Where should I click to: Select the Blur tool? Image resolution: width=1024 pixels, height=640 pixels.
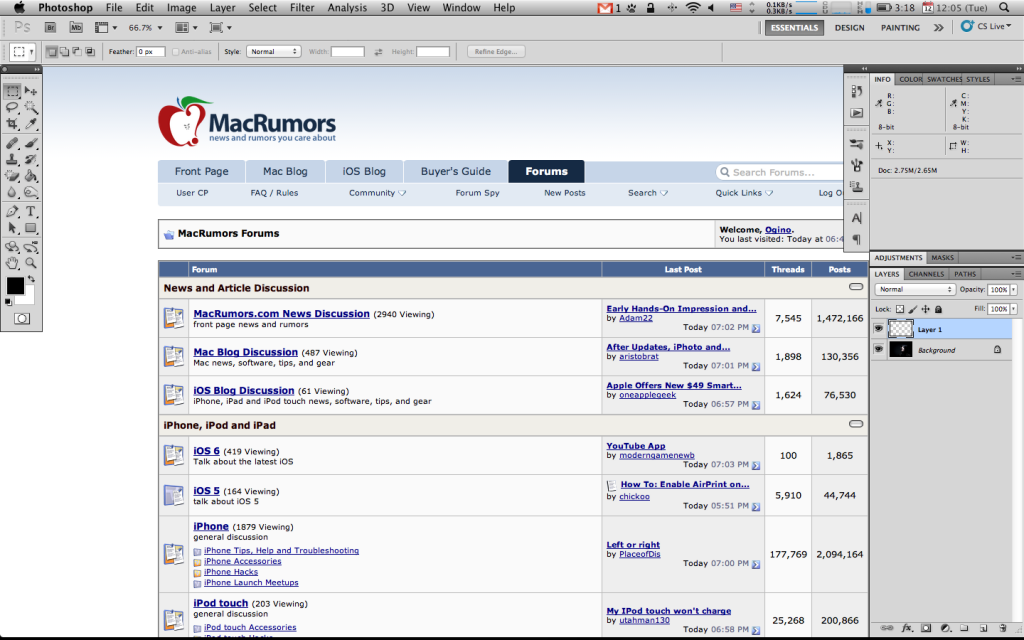pos(12,192)
